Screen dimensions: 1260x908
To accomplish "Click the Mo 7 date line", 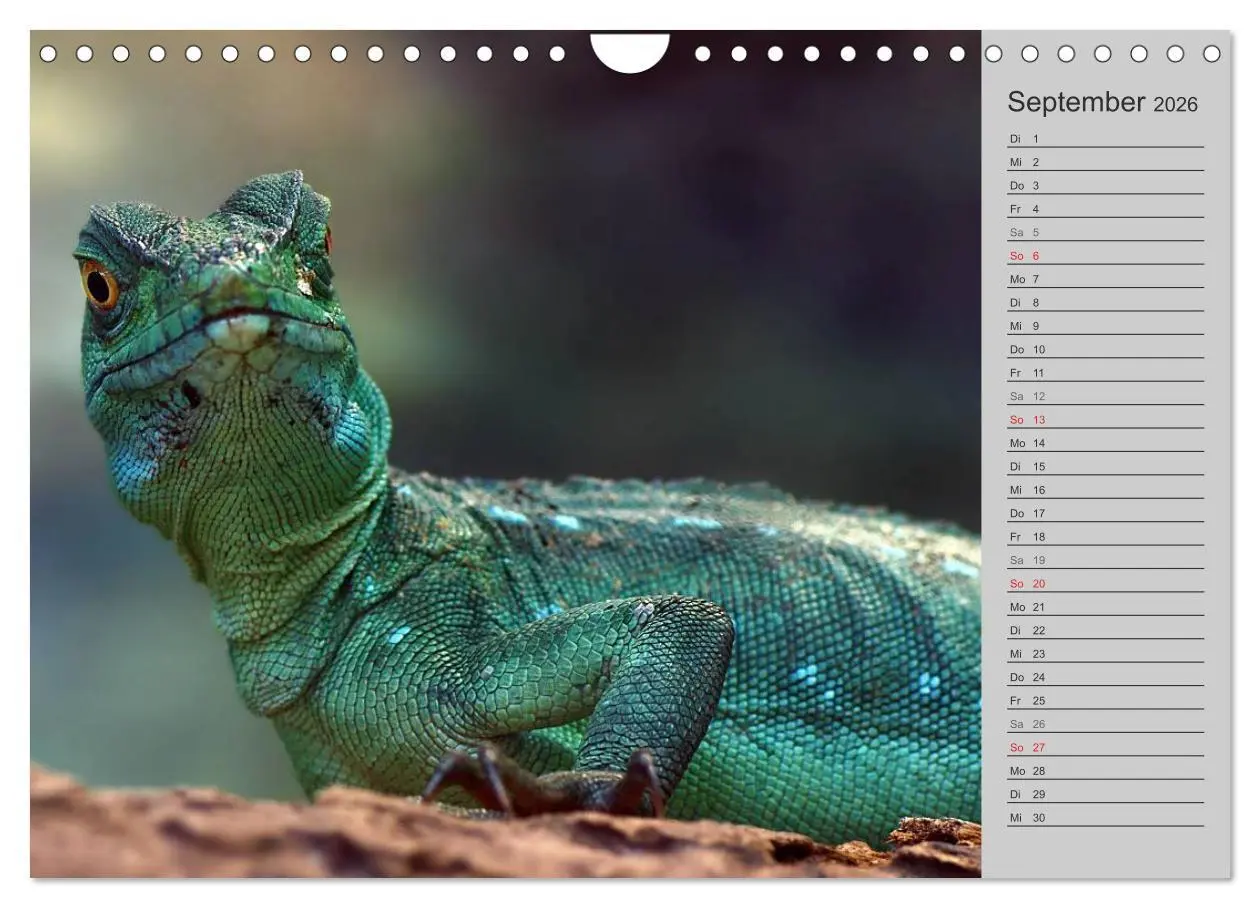I will [x=1105, y=280].
